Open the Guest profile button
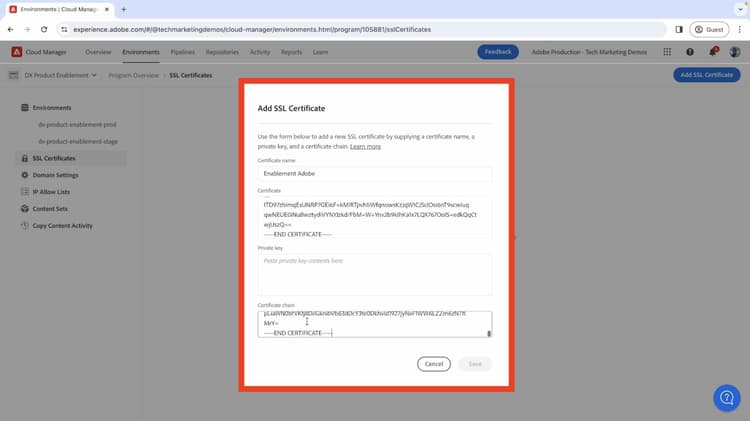The width and height of the screenshot is (750, 421). point(709,30)
